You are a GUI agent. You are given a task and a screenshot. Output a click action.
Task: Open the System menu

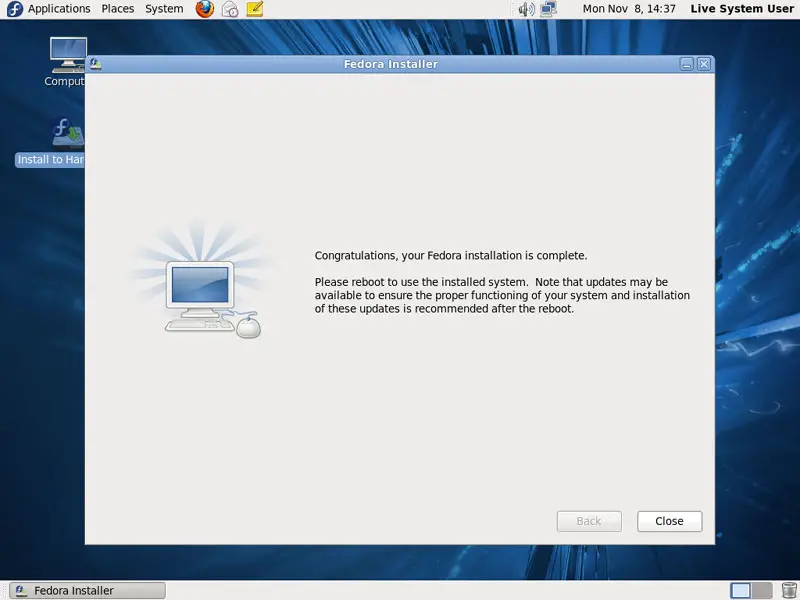(164, 9)
